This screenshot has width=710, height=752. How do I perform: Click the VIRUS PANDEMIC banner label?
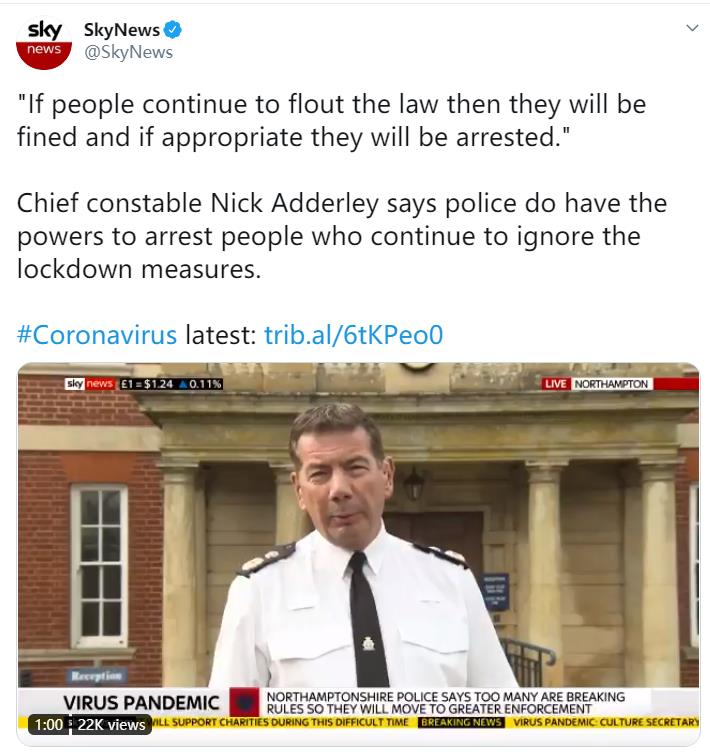(141, 703)
